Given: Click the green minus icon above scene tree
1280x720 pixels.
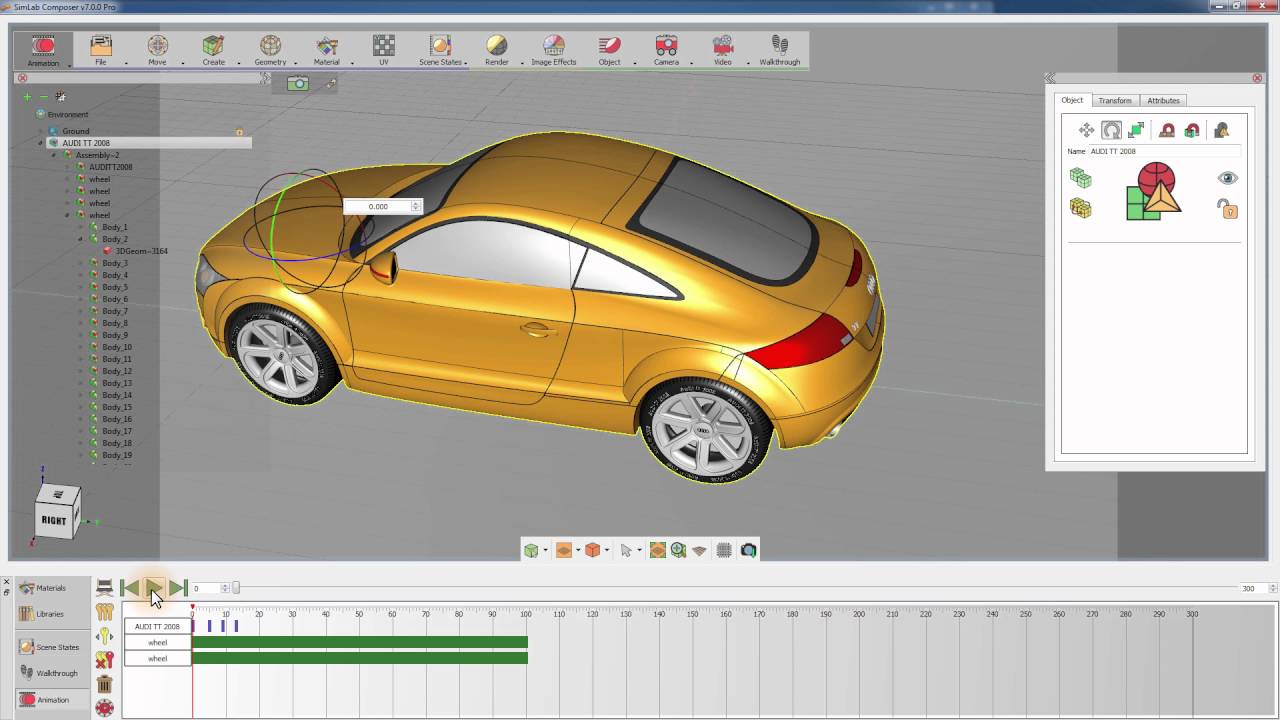Looking at the screenshot, I should tap(43, 97).
